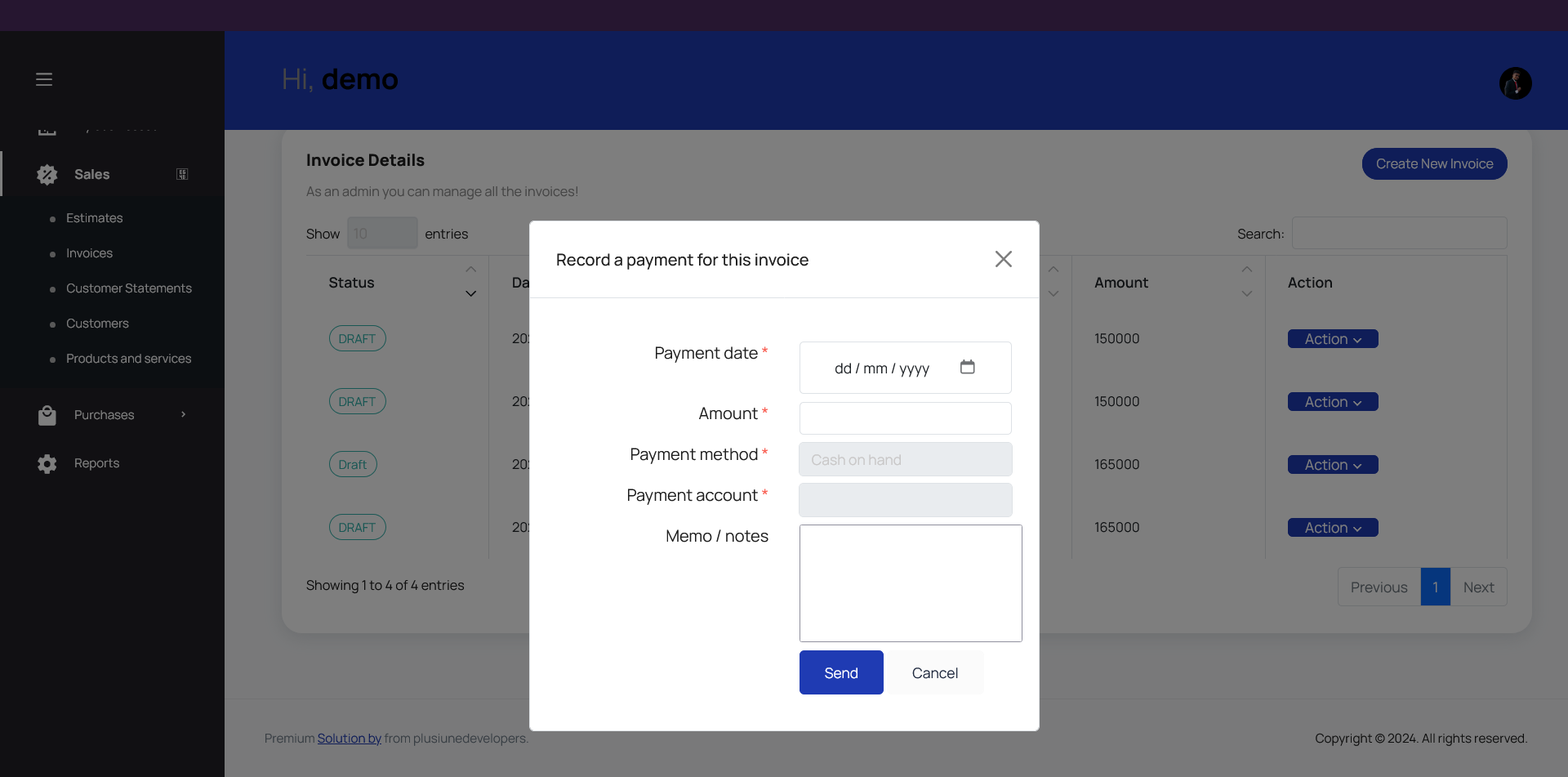Click the user avatar in the header
Viewport: 1568px width, 777px height.
pos(1515,83)
